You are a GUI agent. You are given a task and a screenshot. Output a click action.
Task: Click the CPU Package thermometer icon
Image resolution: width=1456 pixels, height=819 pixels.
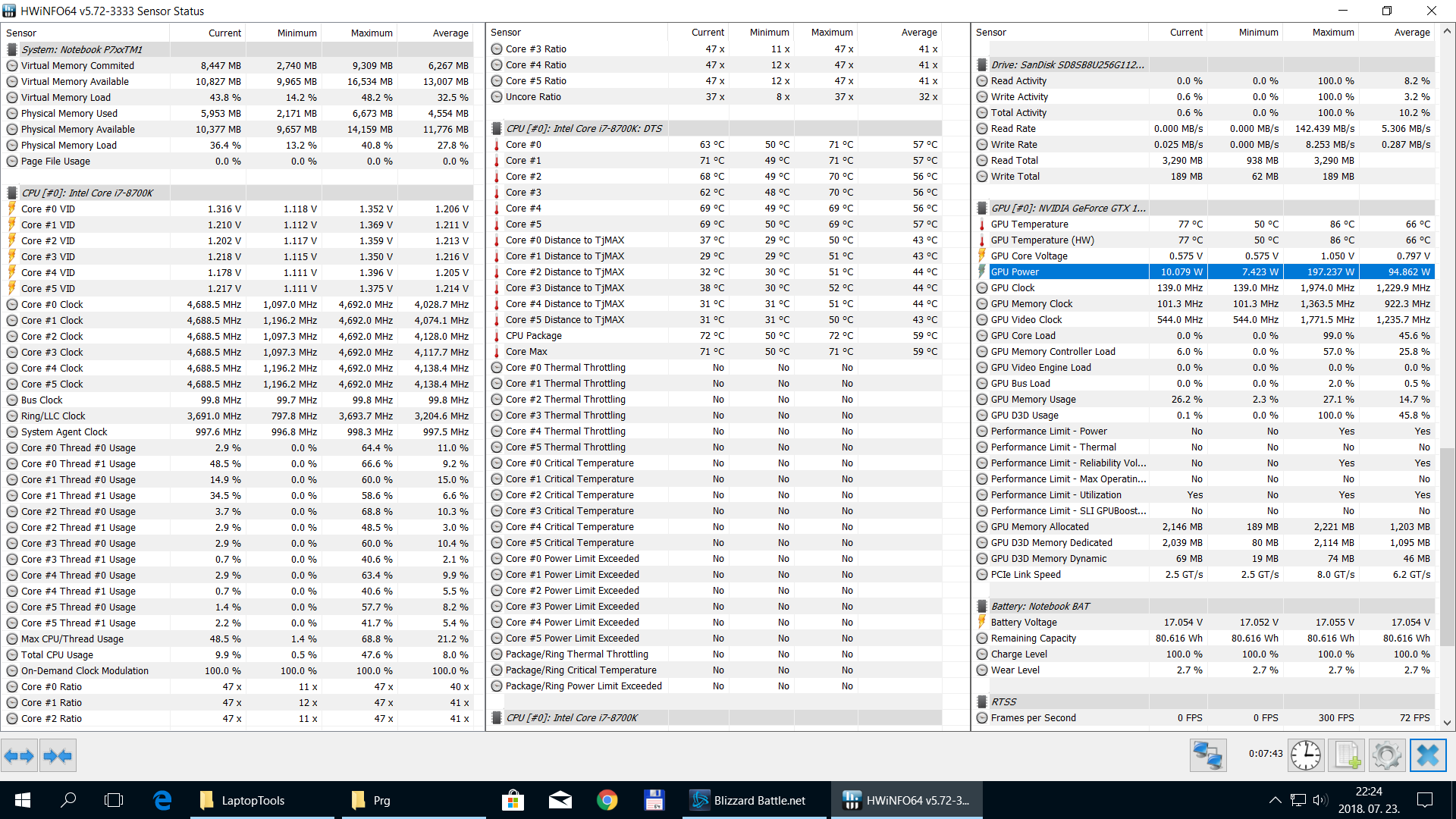coord(497,335)
